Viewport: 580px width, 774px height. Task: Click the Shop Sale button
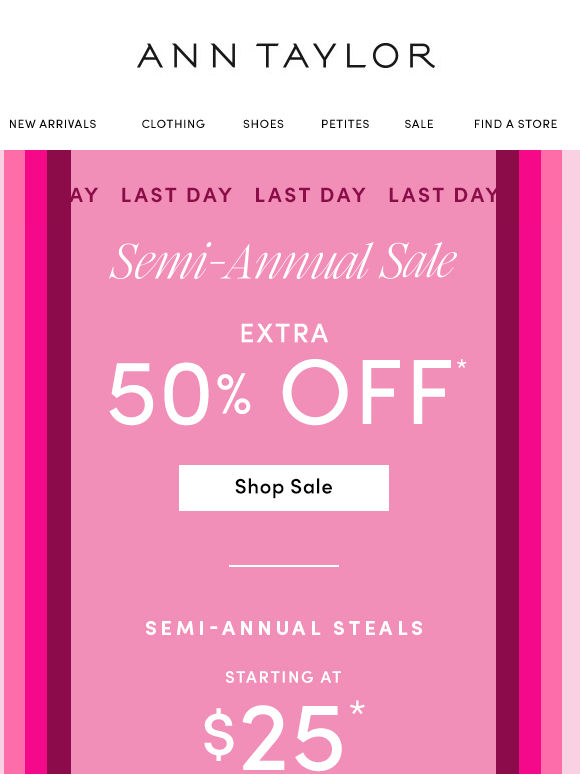284,488
